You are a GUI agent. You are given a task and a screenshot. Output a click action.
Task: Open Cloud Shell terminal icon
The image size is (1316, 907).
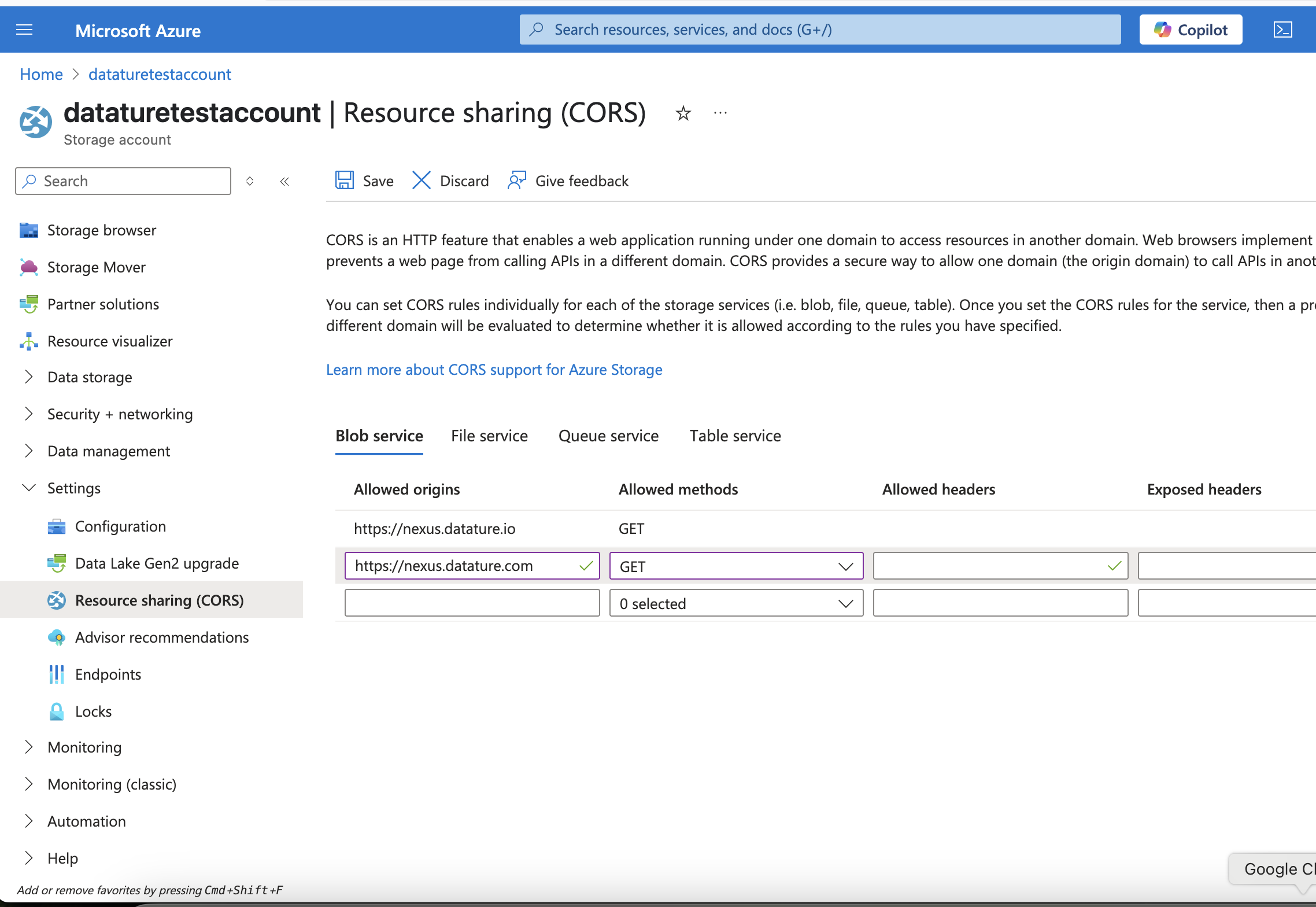[1282, 30]
